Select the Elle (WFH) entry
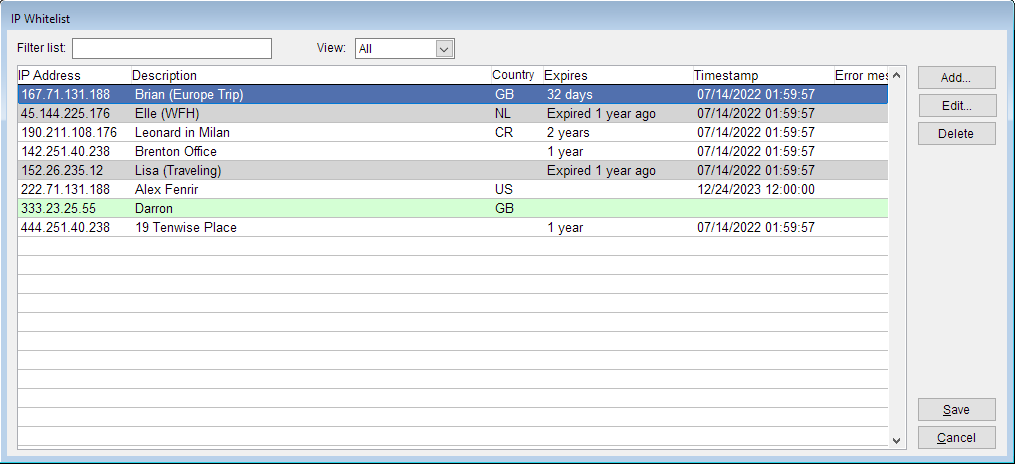This screenshot has height=464, width=1015. tap(167, 114)
